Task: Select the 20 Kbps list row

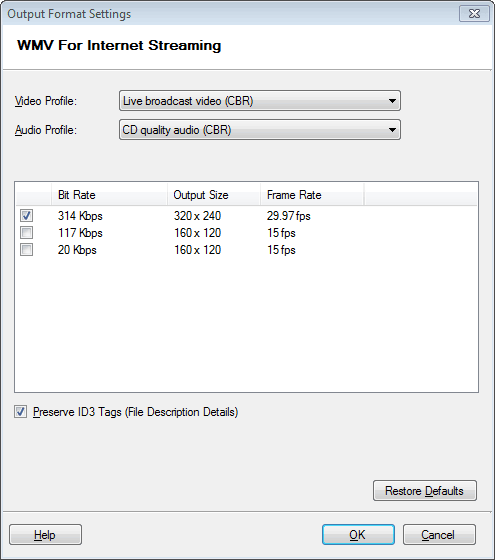Action: point(246,250)
